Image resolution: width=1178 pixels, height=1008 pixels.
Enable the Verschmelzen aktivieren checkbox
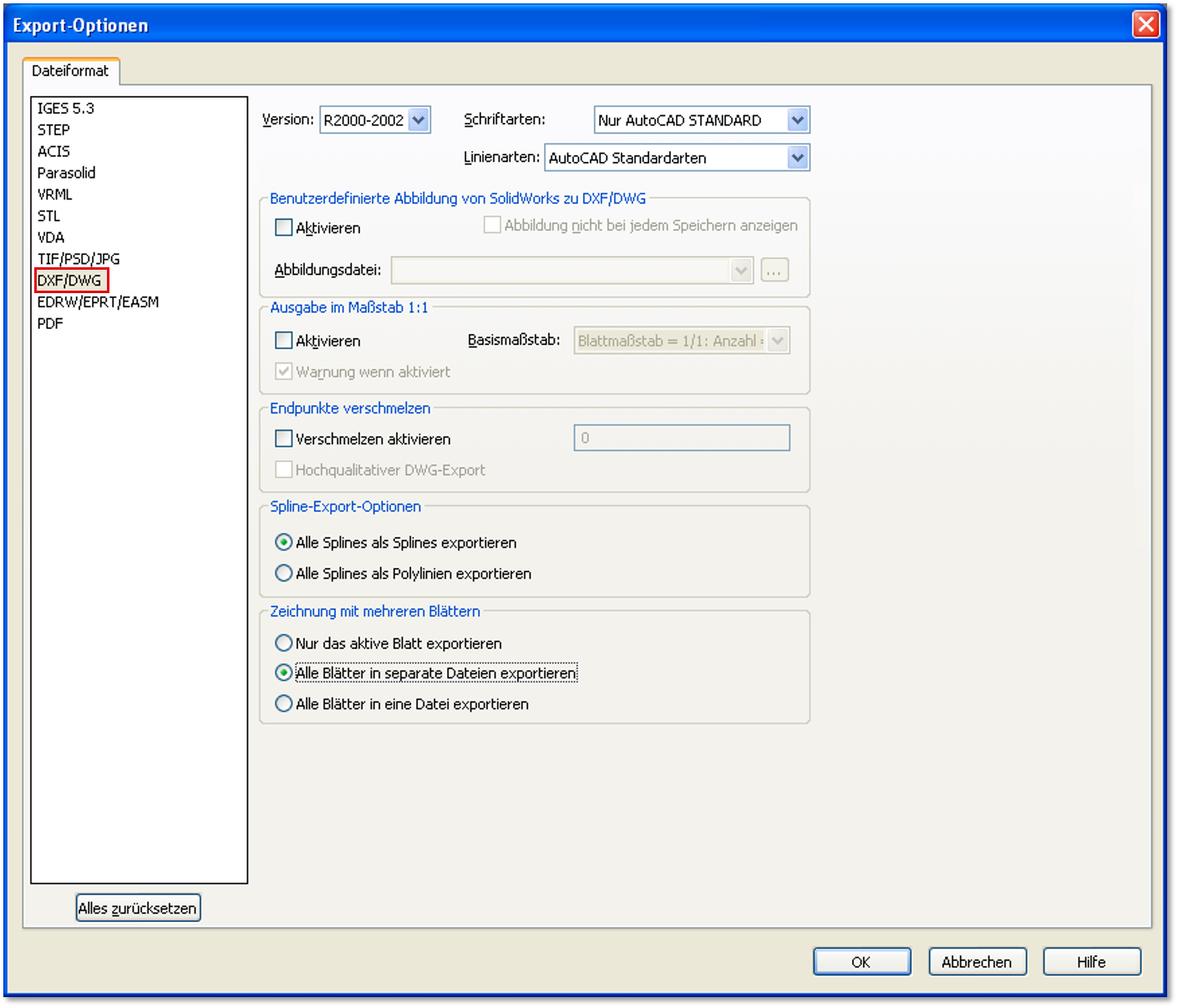284,438
